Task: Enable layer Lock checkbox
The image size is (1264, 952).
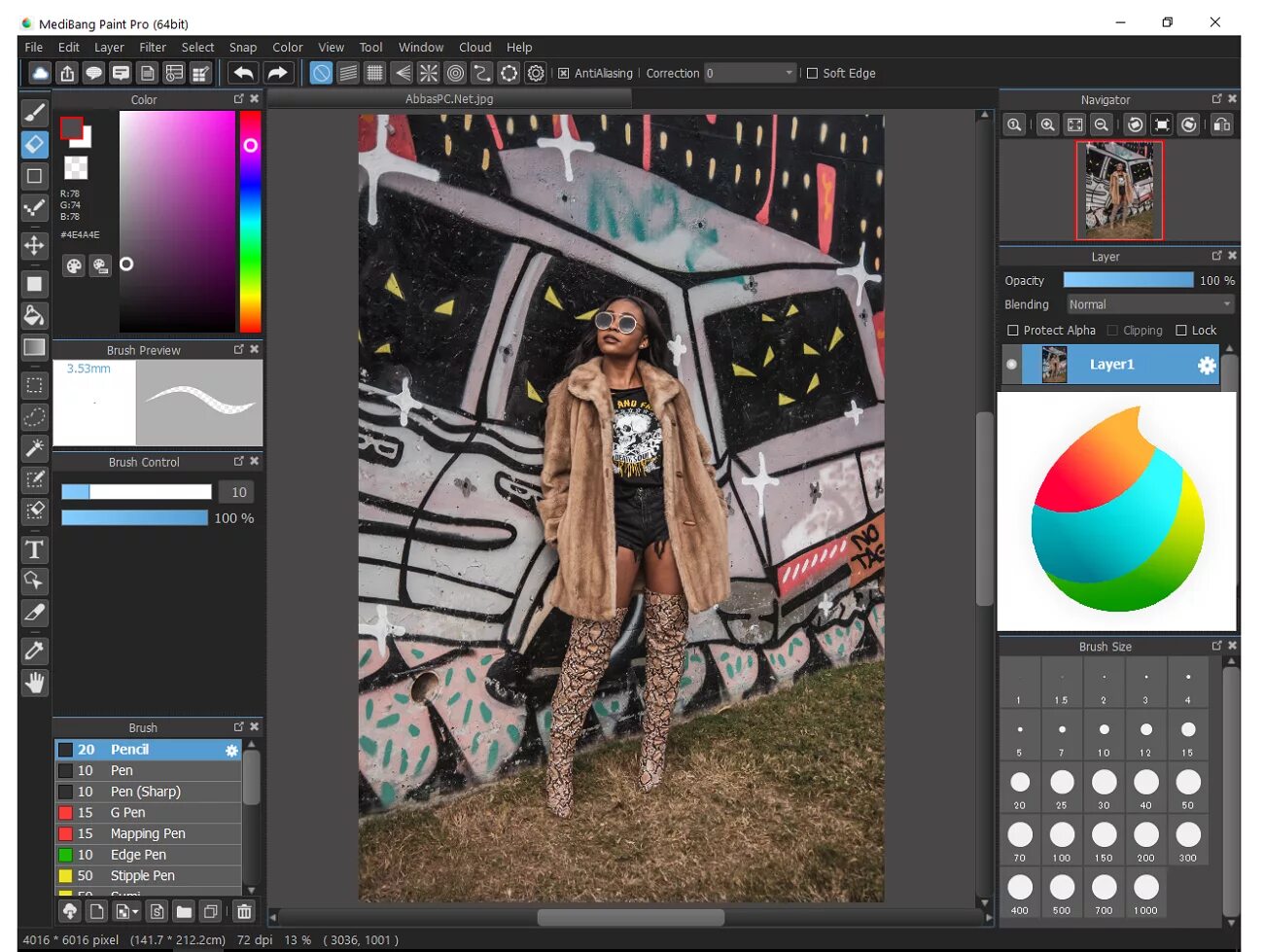Action: coord(1181,331)
